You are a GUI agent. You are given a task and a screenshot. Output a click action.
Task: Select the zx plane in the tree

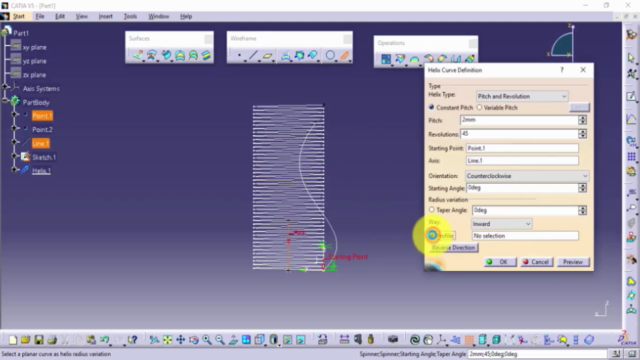(x=34, y=75)
